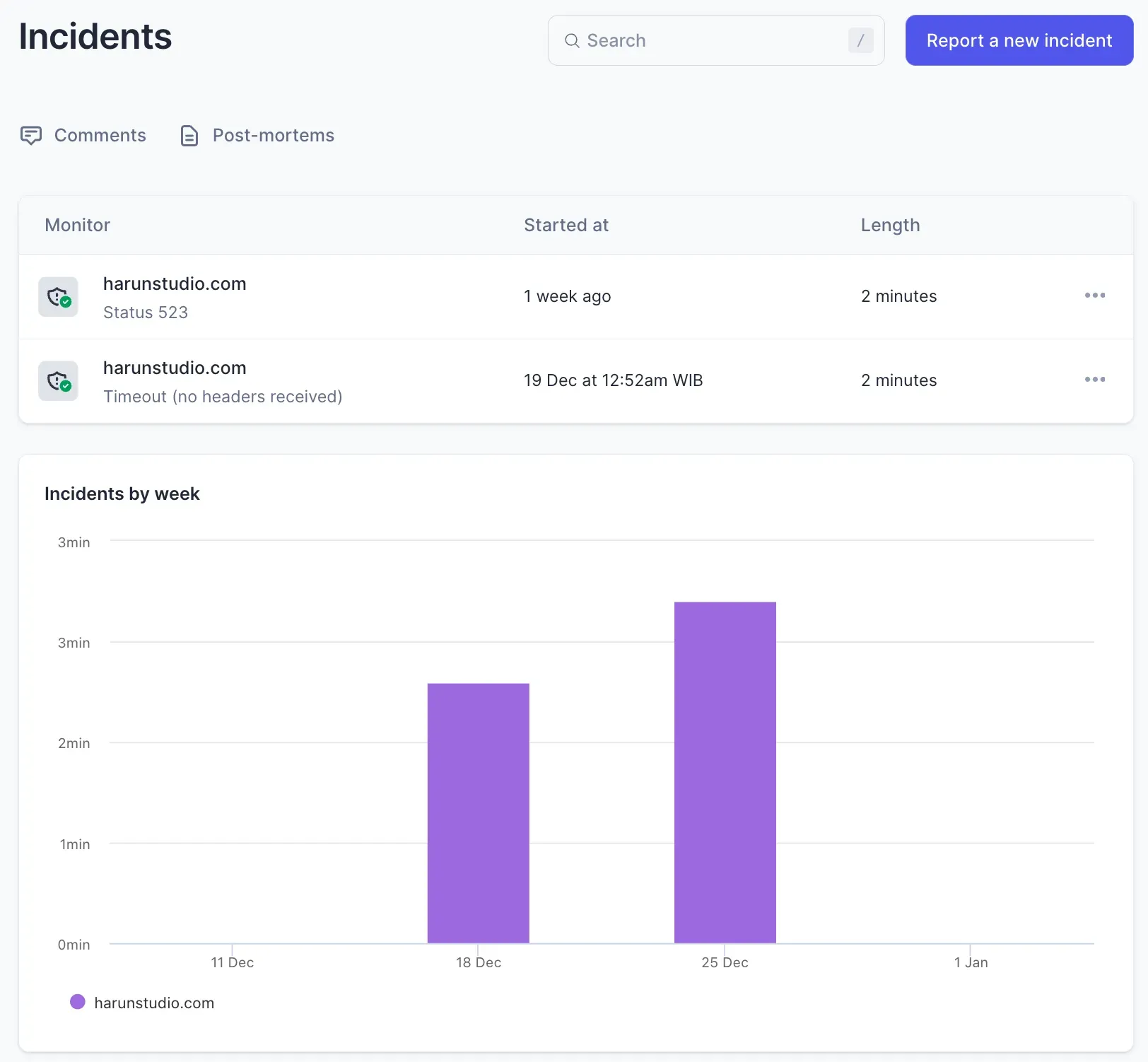1148x1062 pixels.
Task: Click the purple harunstudio.com legend dot
Action: coord(78,1002)
